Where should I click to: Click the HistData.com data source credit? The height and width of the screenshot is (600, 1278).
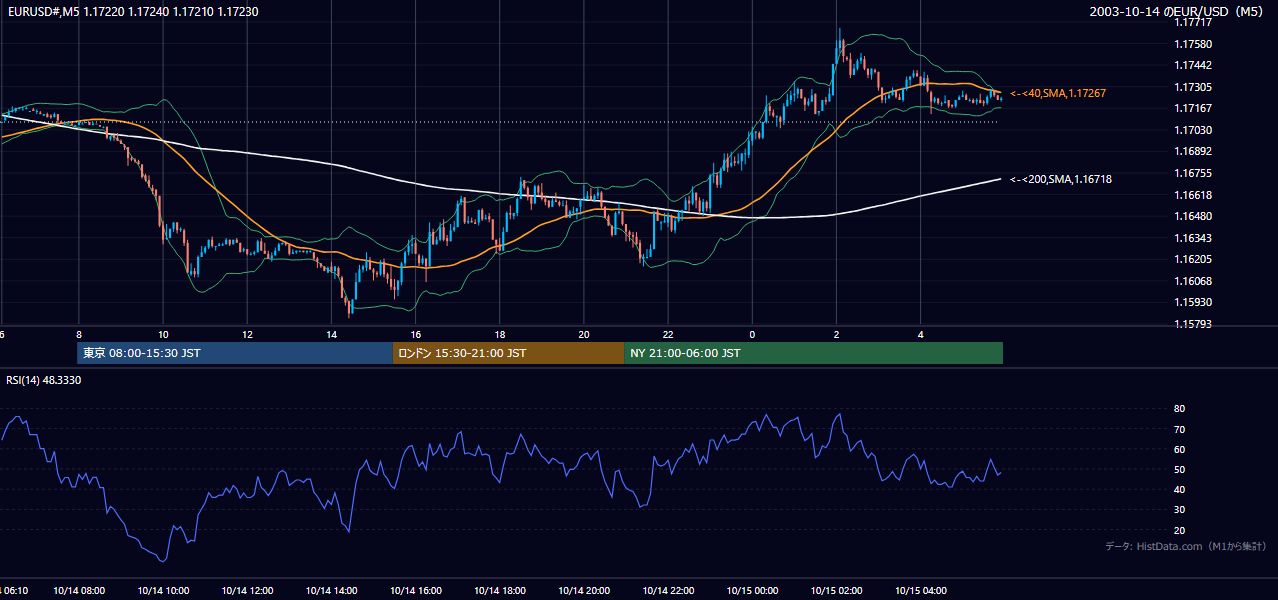[1186, 546]
